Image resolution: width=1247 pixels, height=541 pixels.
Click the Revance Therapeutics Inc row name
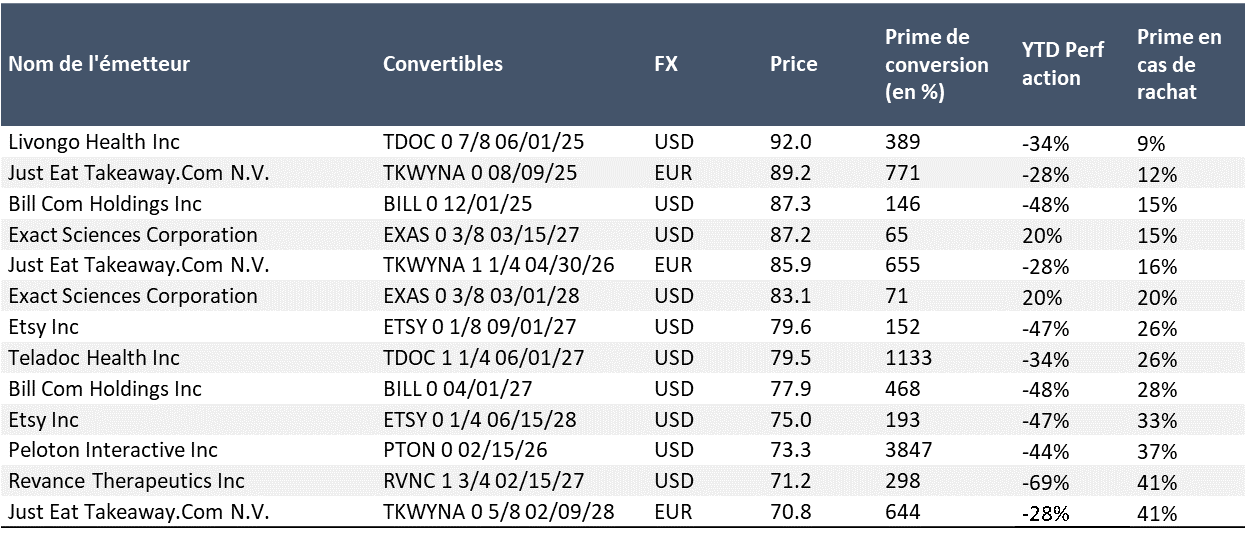pyautogui.click(x=126, y=481)
